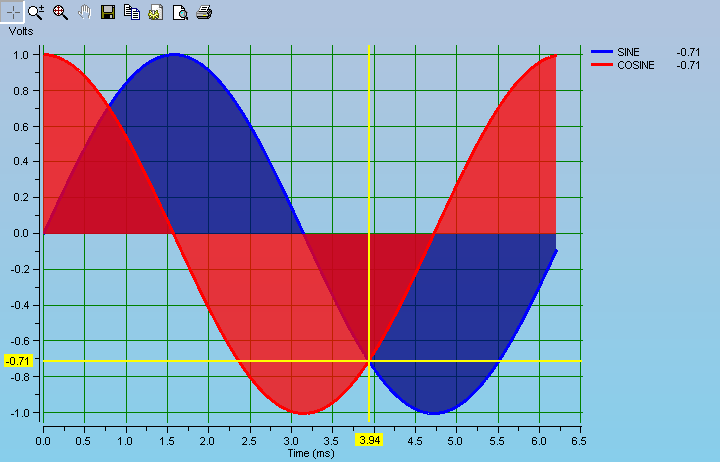Open print preview from toolbar
Image resolution: width=720 pixels, height=462 pixels.
180,12
